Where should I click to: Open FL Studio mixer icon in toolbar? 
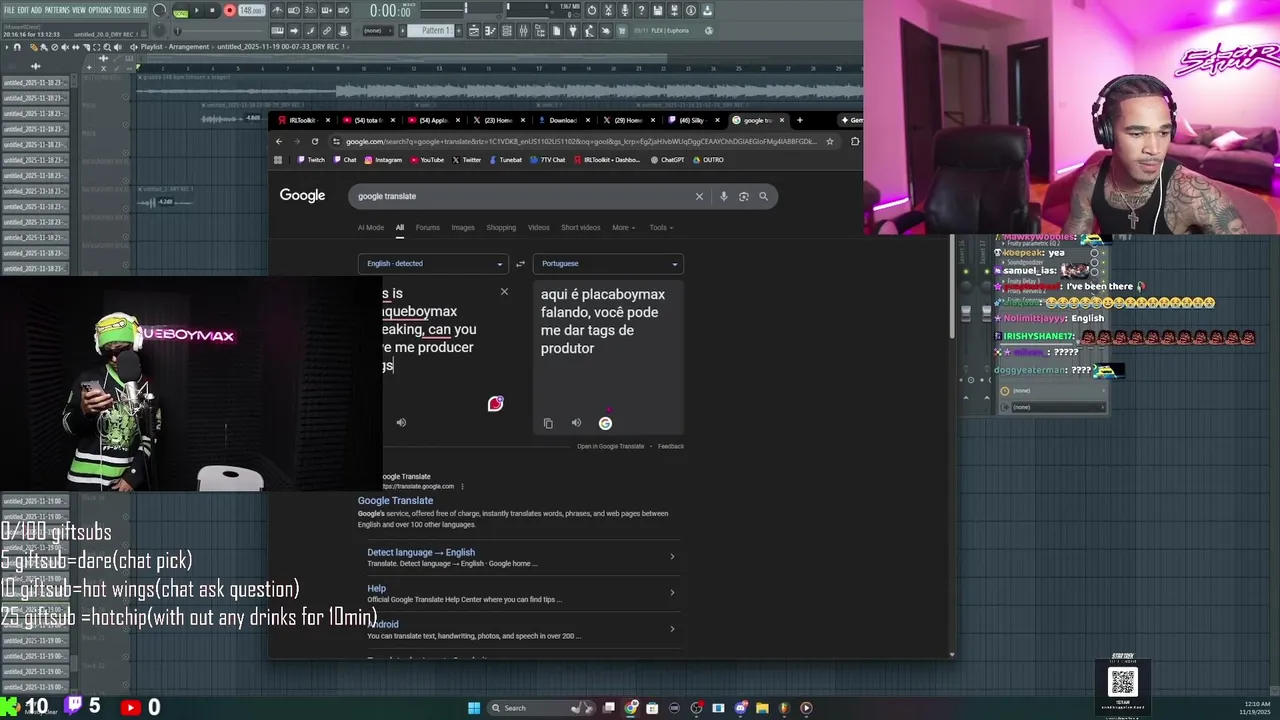pos(524,31)
